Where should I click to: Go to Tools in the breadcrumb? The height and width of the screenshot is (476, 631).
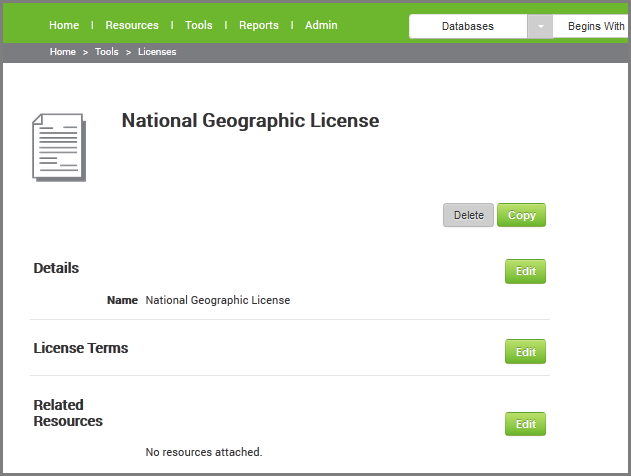click(107, 52)
